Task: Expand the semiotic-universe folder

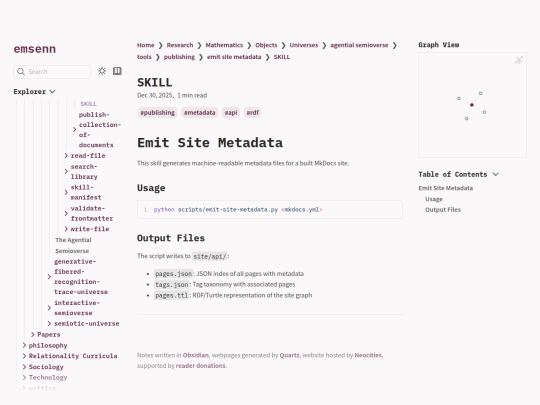Action: [49, 323]
